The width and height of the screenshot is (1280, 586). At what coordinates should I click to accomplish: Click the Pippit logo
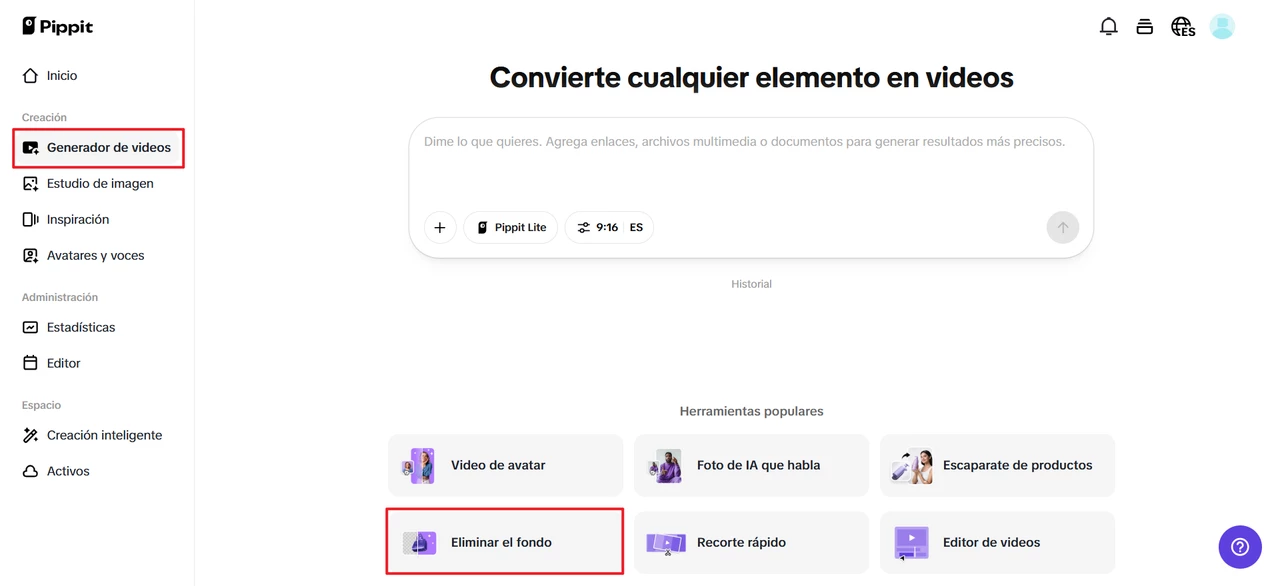(58, 27)
